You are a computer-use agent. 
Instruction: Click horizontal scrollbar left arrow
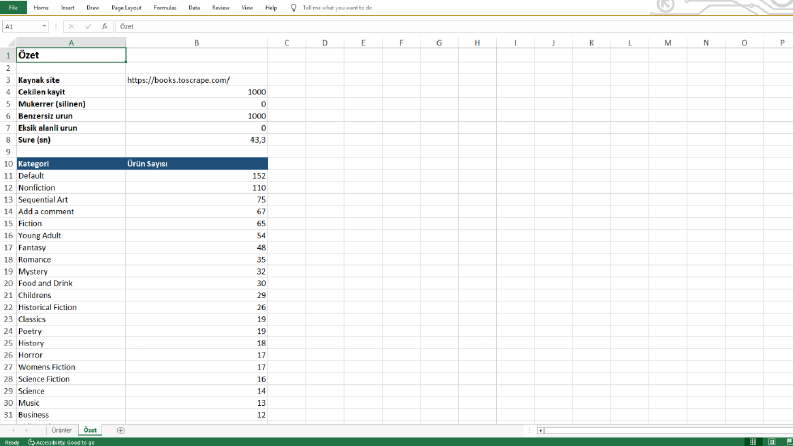coord(541,431)
